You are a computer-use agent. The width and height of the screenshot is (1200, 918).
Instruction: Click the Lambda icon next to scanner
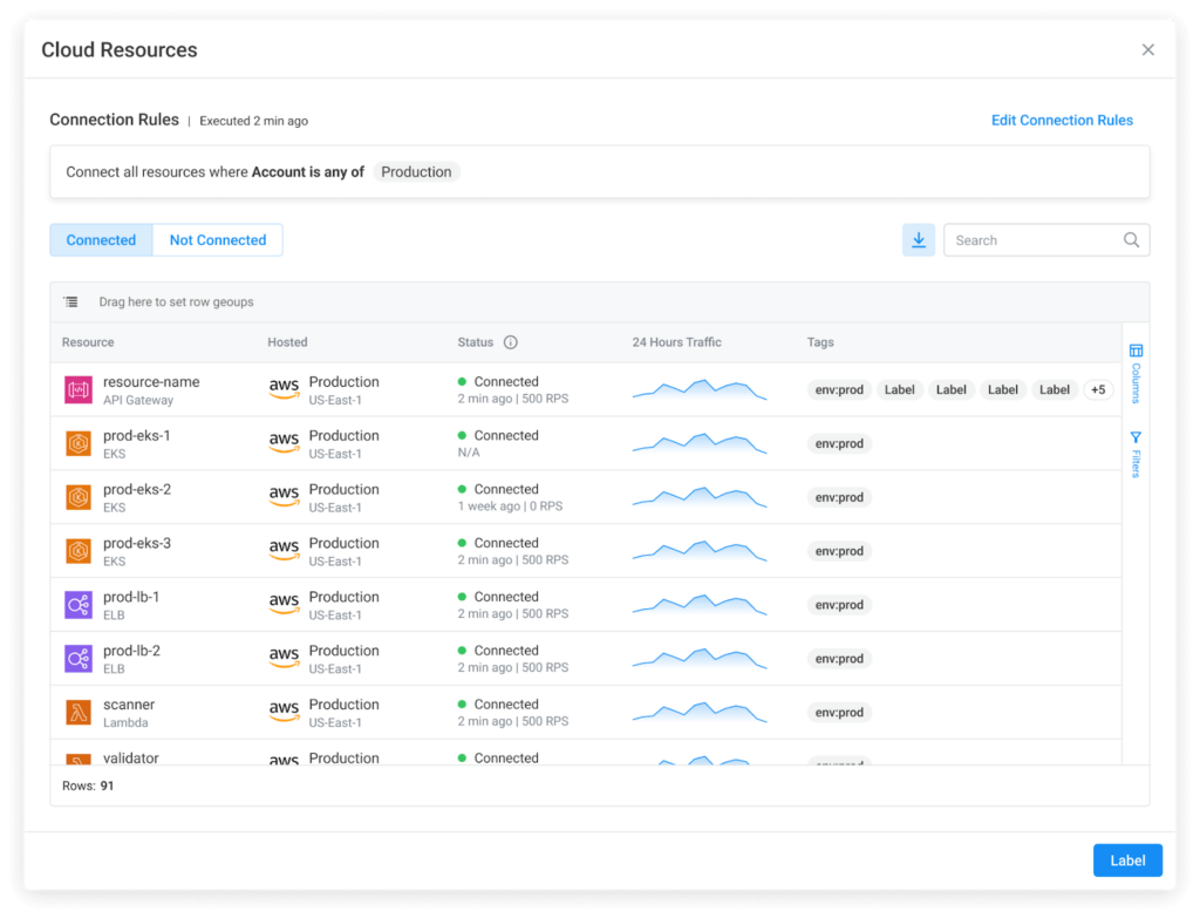[x=78, y=712]
